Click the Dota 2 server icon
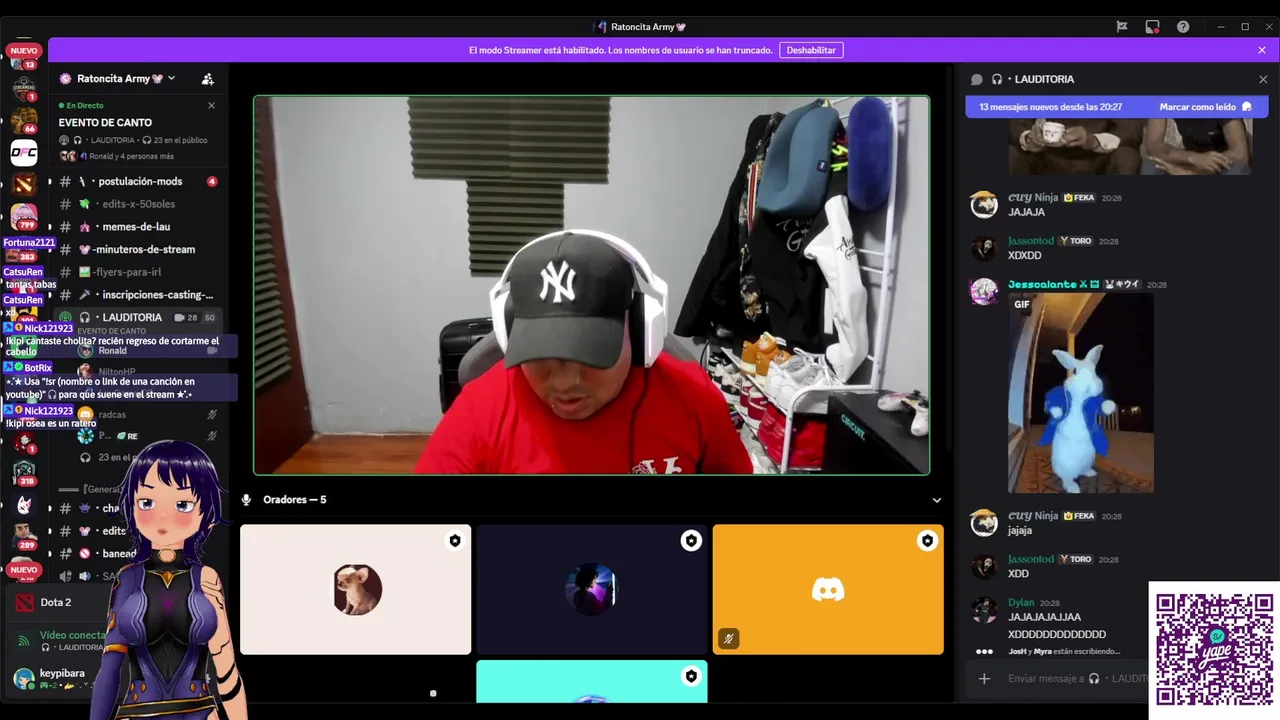 pyautogui.click(x=24, y=184)
